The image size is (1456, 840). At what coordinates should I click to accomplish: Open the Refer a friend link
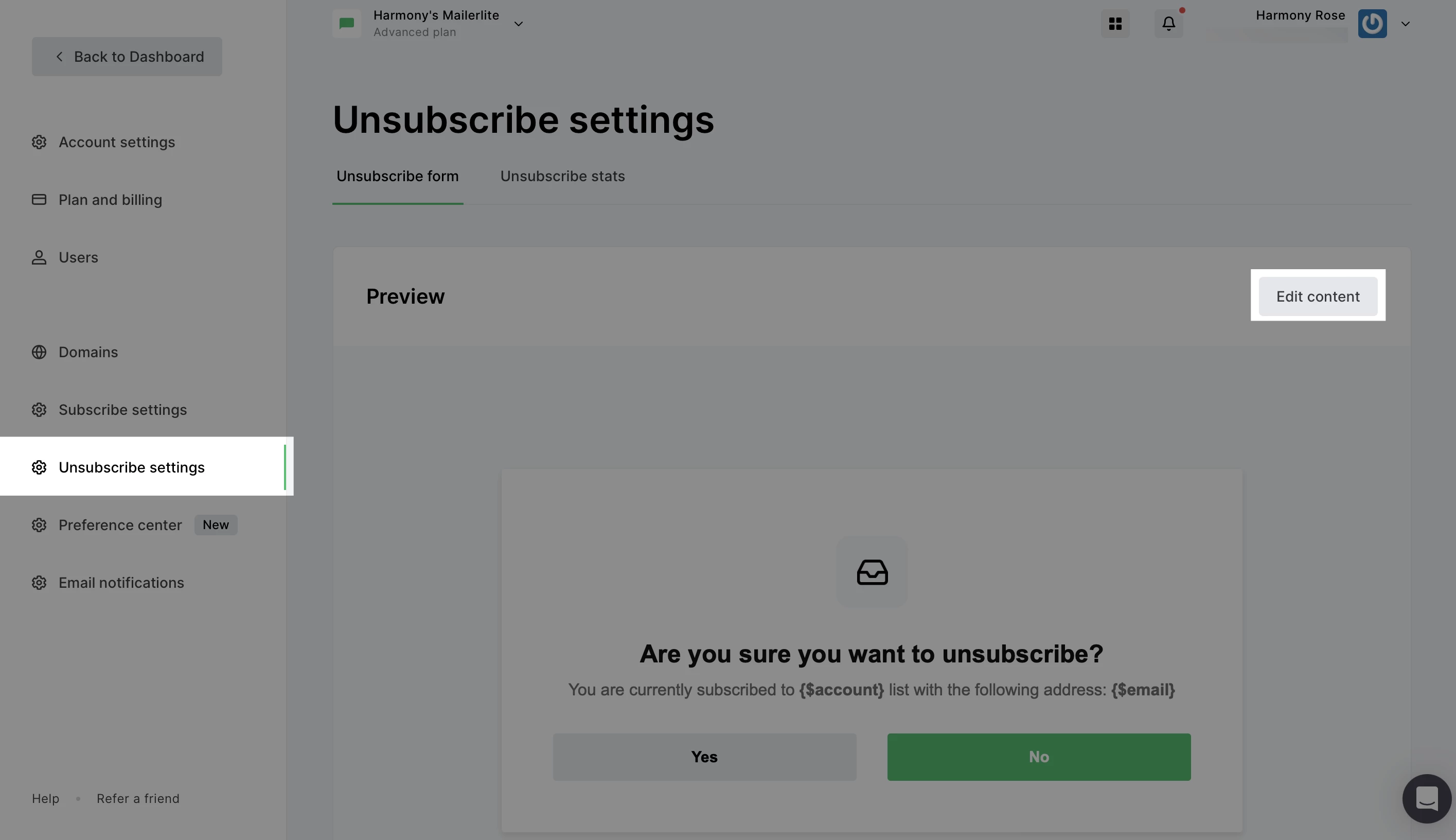(138, 798)
